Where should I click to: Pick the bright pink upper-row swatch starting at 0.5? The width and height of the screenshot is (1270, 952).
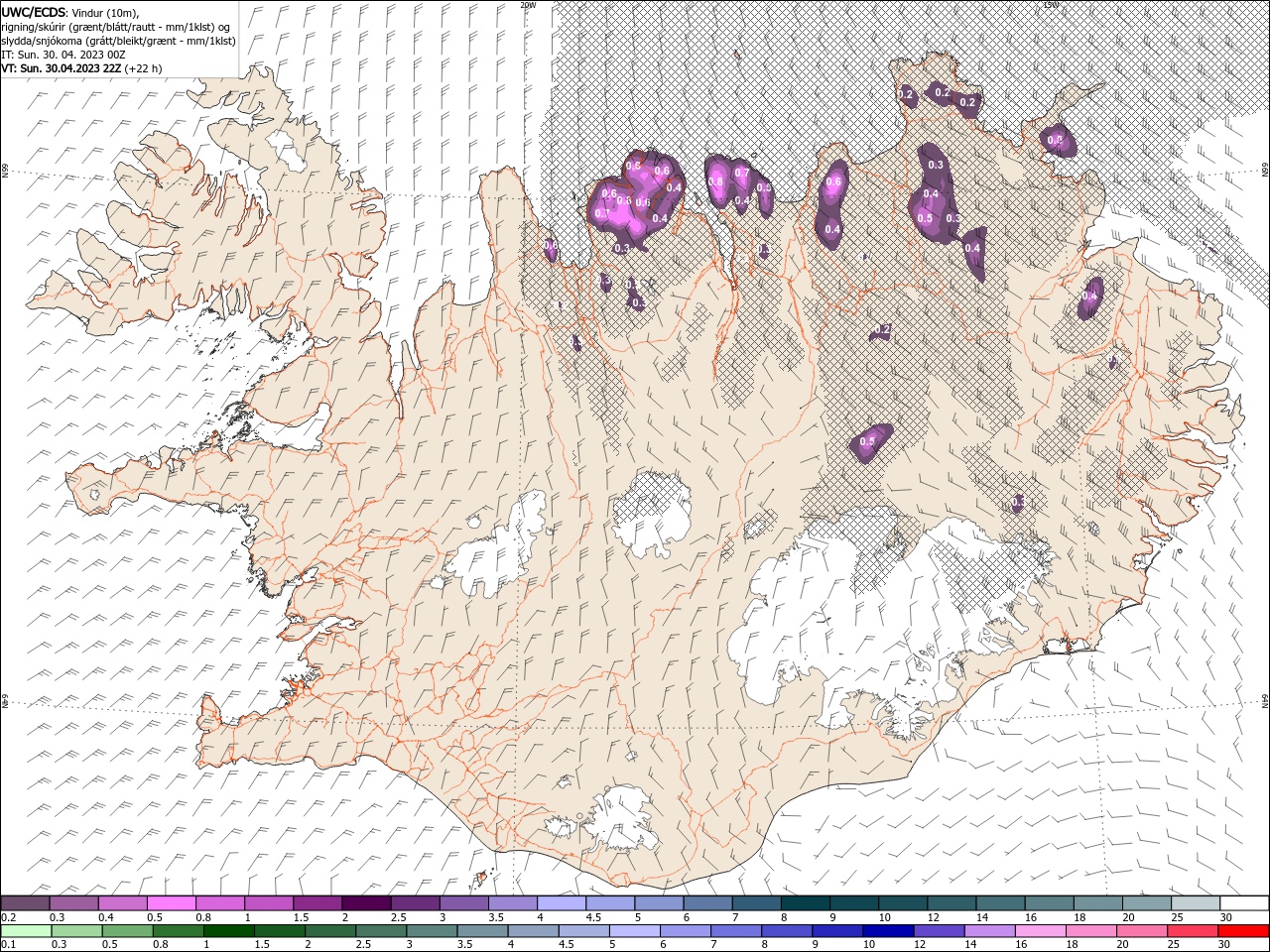click(x=172, y=903)
